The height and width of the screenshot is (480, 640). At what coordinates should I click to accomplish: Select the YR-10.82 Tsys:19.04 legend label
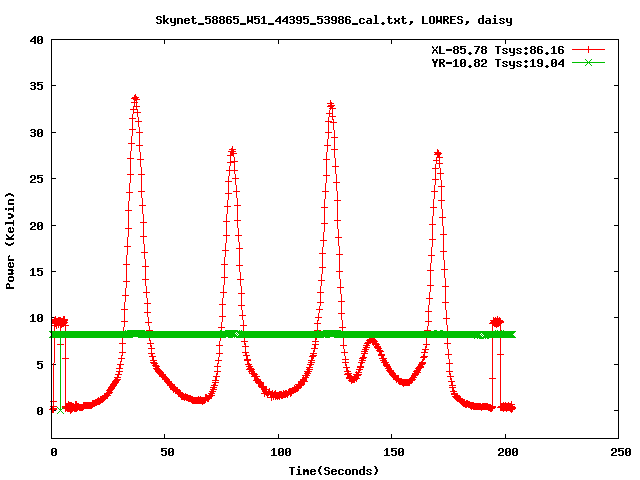[x=498, y=63]
